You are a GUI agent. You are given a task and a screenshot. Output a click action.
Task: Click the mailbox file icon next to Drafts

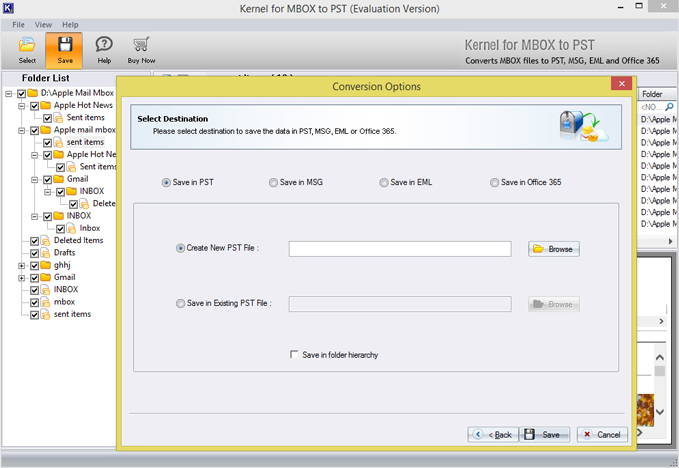[x=45, y=253]
